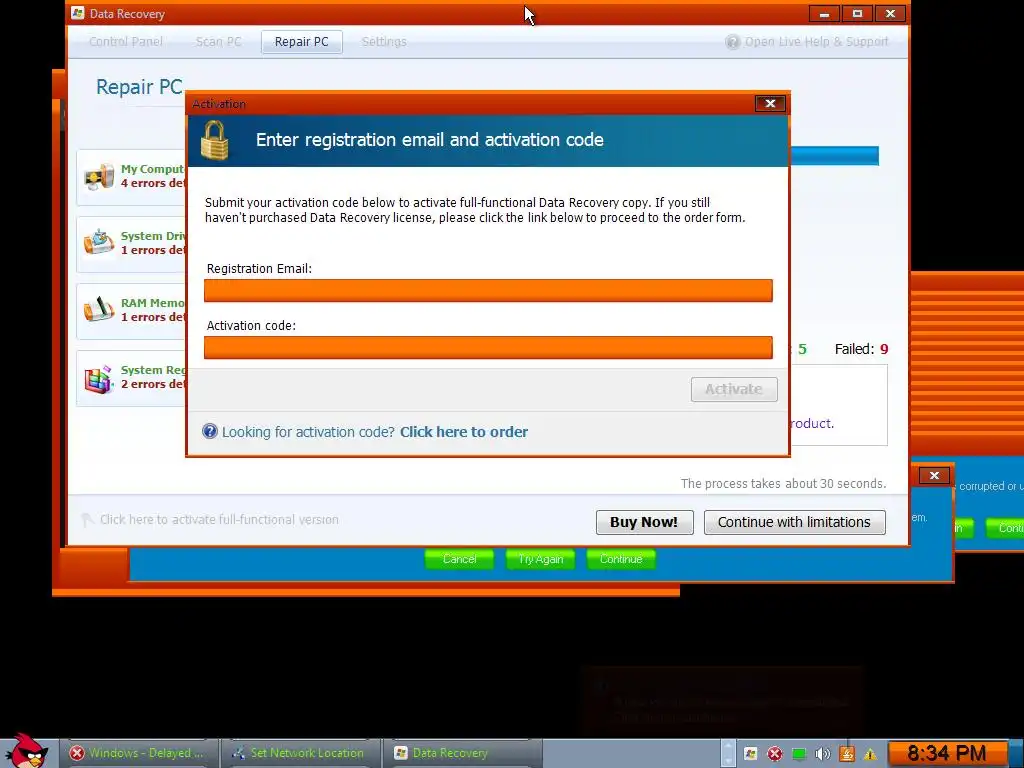
Task: Click the orange download tray icon
Action: [846, 754]
